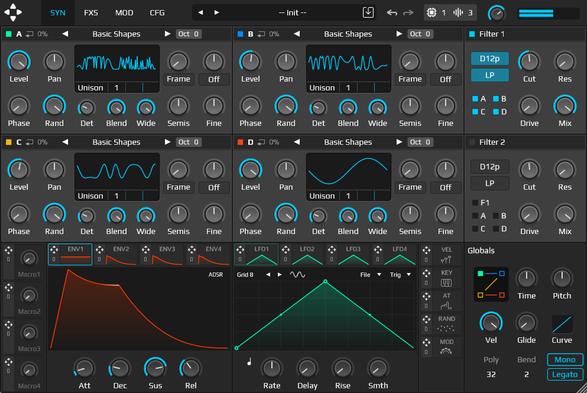Click Macro1 modulation drag handle

8,250
